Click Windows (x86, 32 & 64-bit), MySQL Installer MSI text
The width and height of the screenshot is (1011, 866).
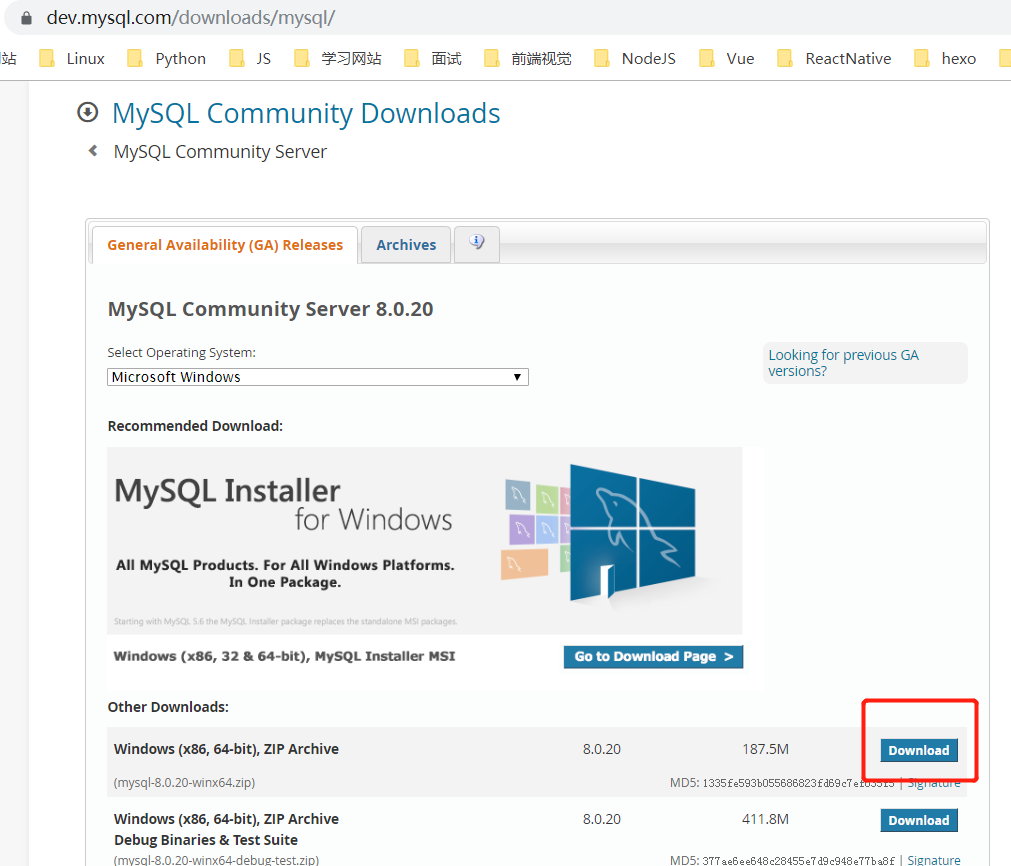point(284,656)
